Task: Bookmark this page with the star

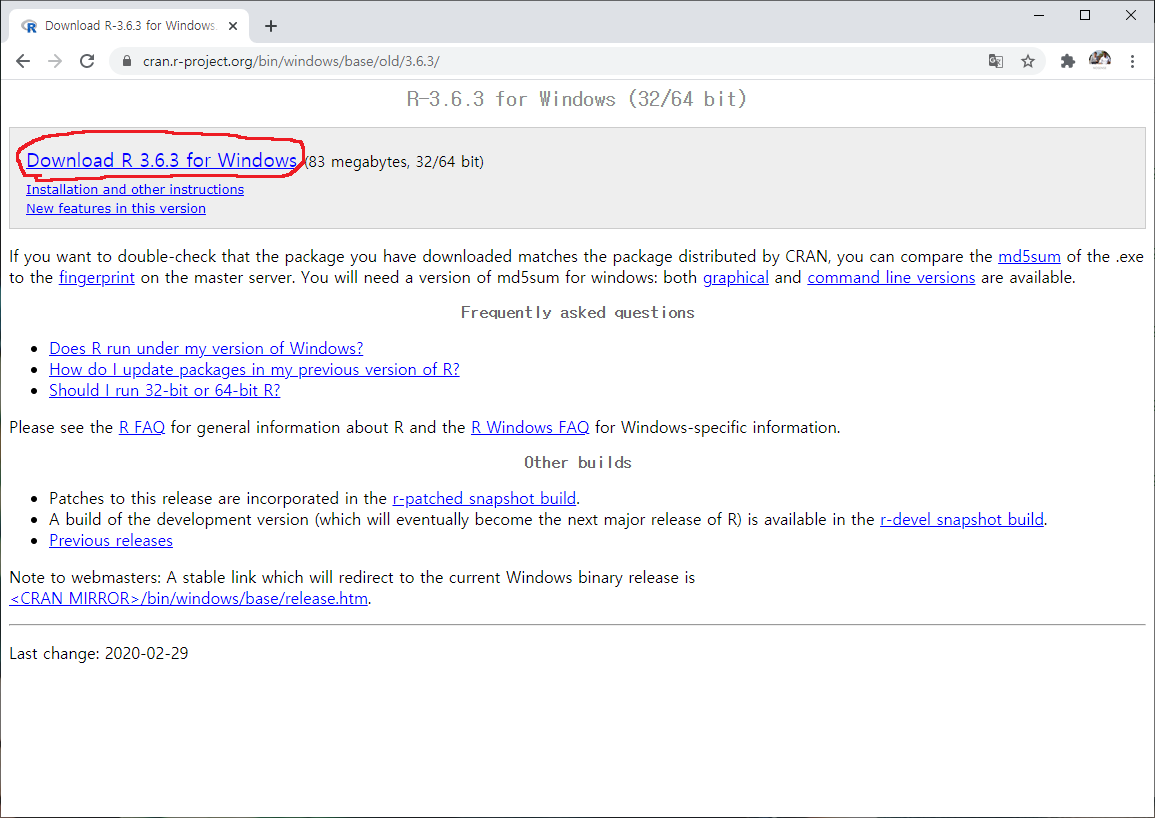Action: tap(1028, 61)
